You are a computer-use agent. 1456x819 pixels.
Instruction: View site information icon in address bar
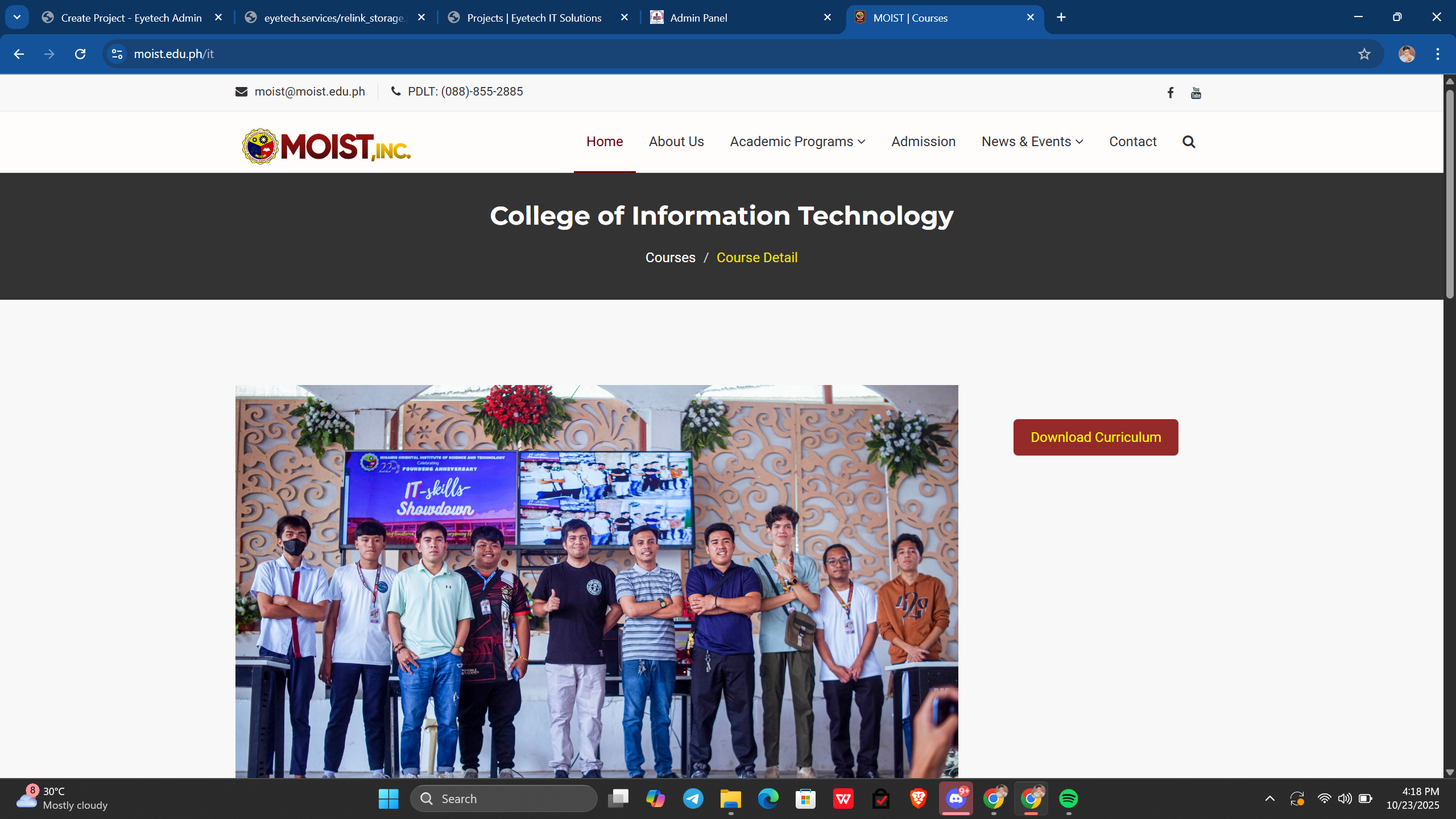pos(117,54)
